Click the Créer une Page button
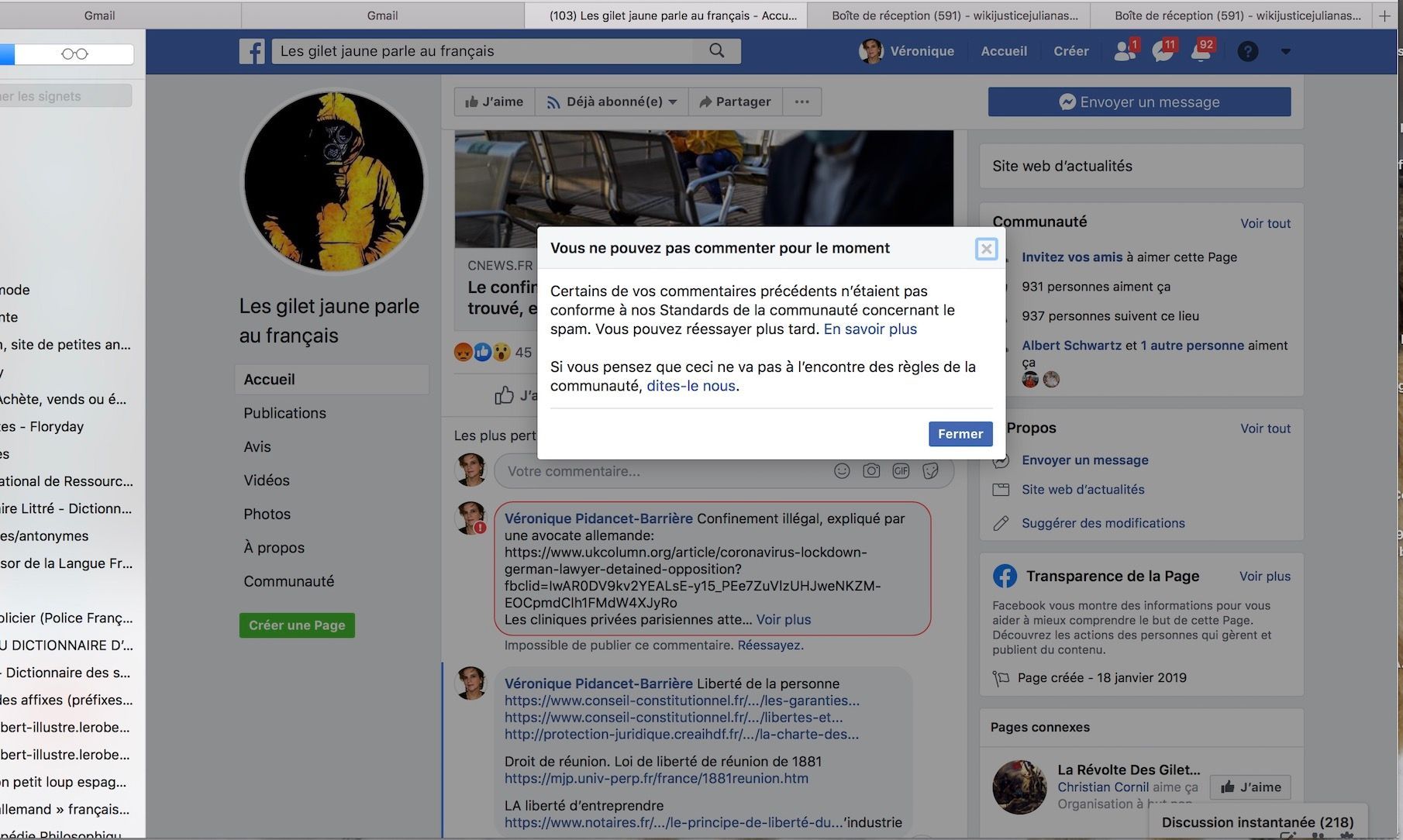This screenshot has width=1403, height=840. [297, 625]
